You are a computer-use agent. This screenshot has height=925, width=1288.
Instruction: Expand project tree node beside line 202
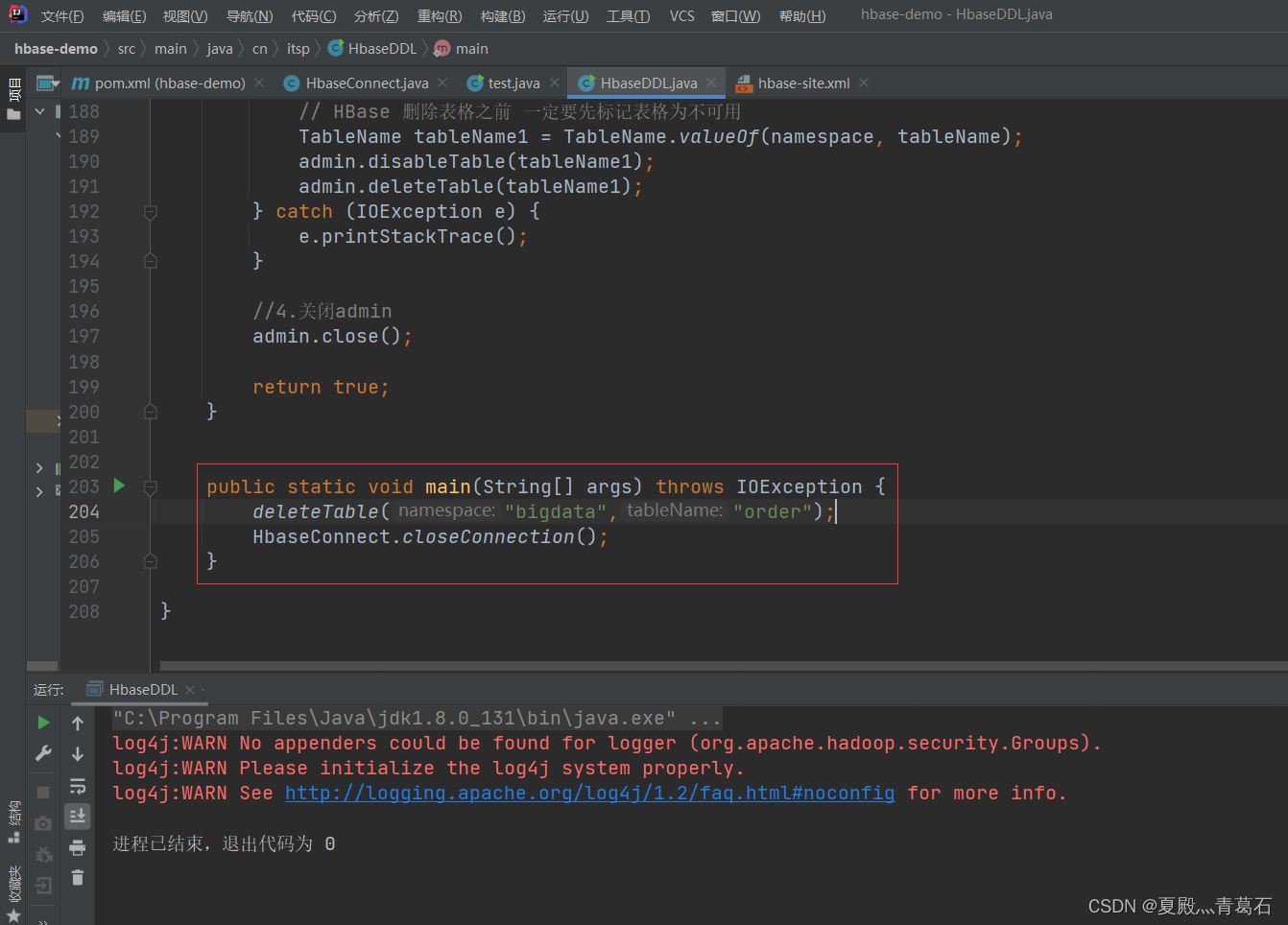[x=39, y=468]
